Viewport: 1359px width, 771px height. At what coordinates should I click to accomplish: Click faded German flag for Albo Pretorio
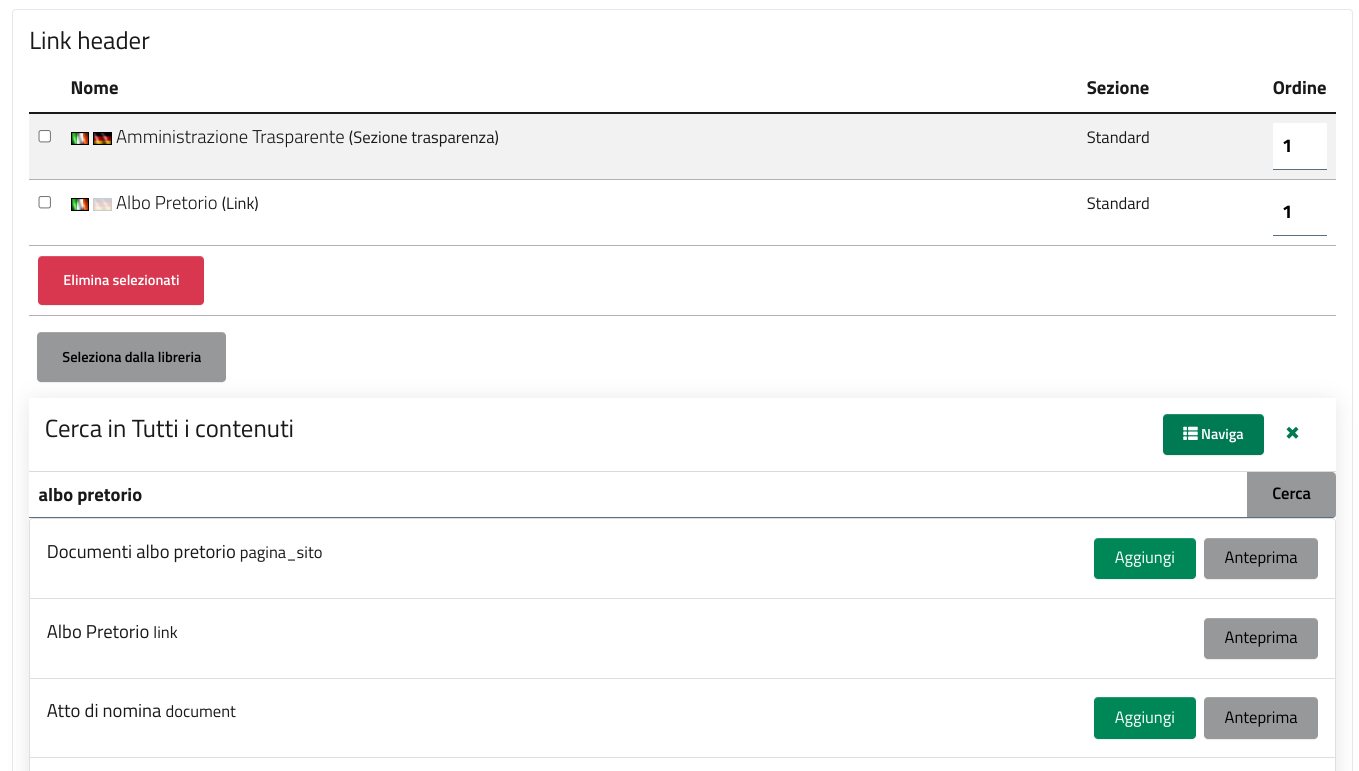coord(102,204)
